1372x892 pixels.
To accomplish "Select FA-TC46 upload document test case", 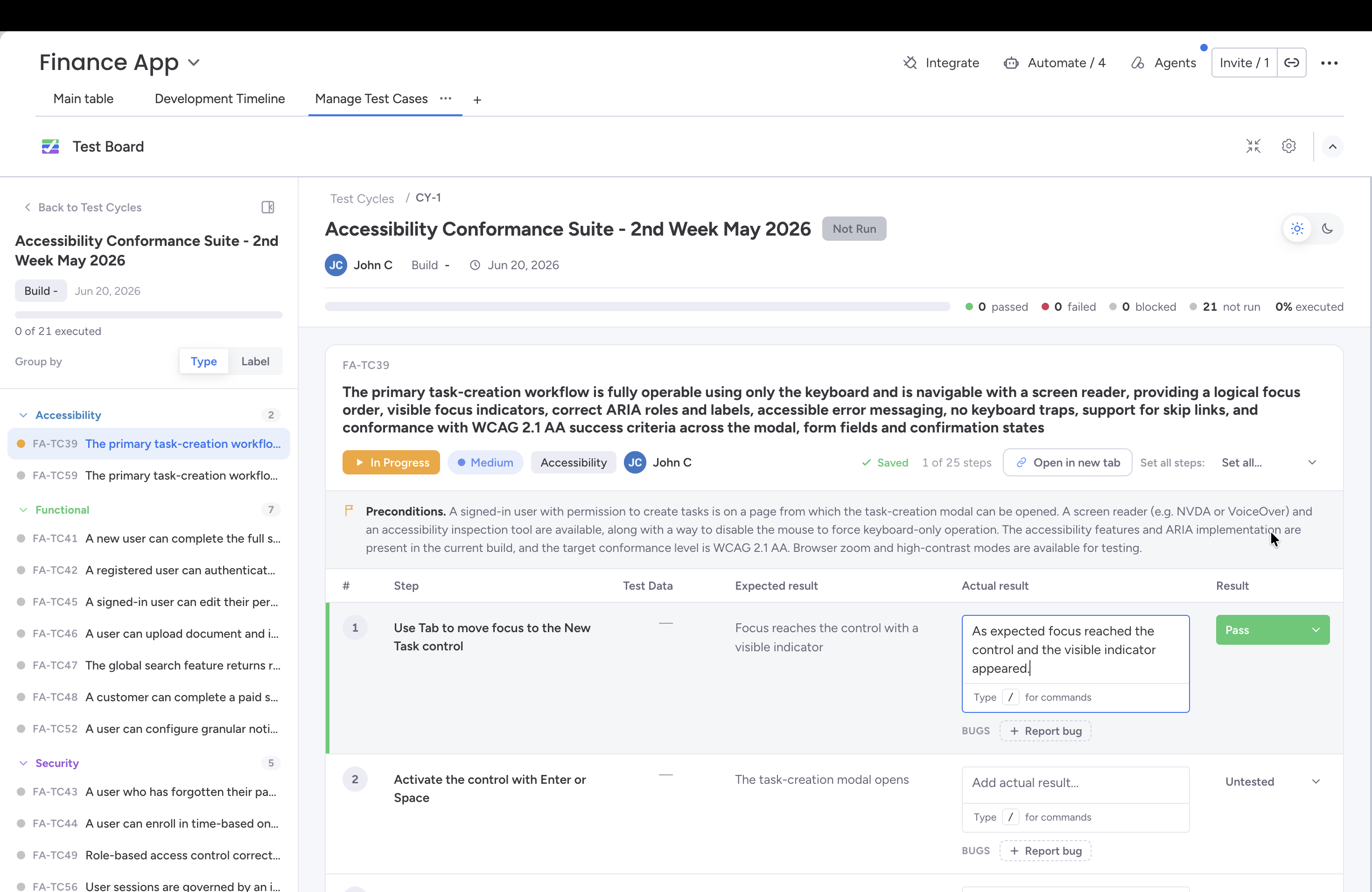I will click(x=149, y=633).
